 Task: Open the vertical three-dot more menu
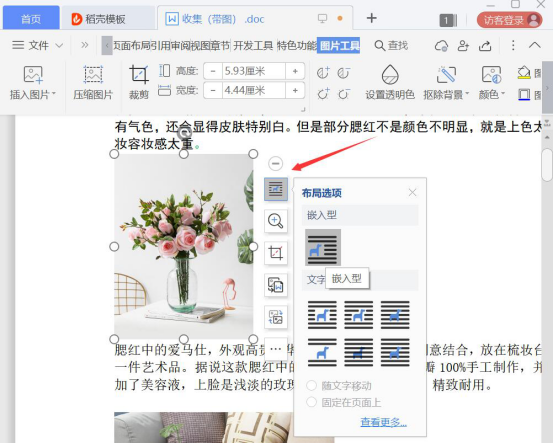[513, 45]
